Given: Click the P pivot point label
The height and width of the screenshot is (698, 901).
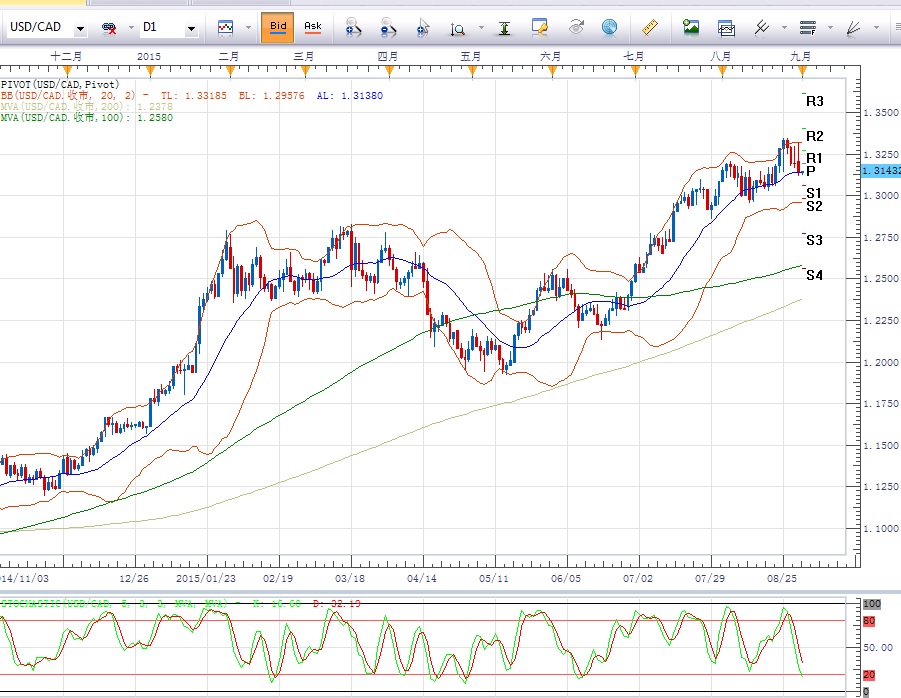Looking at the screenshot, I should pyautogui.click(x=811, y=171).
